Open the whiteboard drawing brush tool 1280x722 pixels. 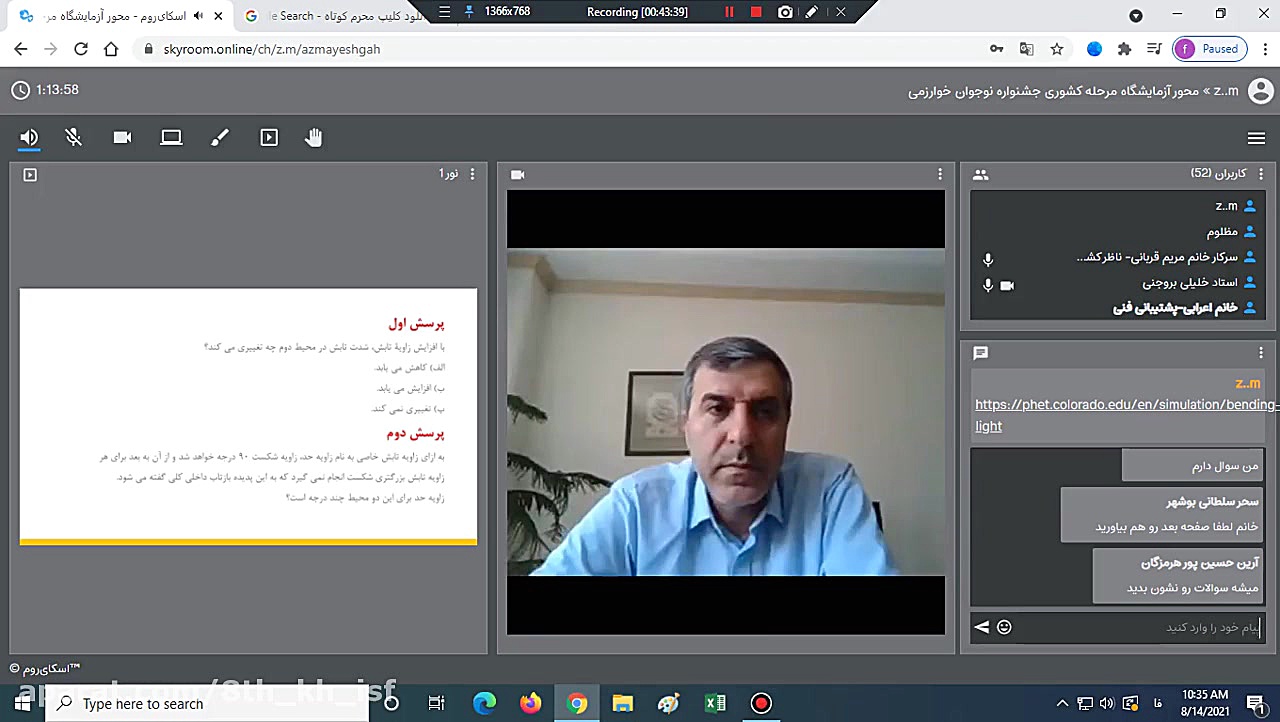[219, 137]
